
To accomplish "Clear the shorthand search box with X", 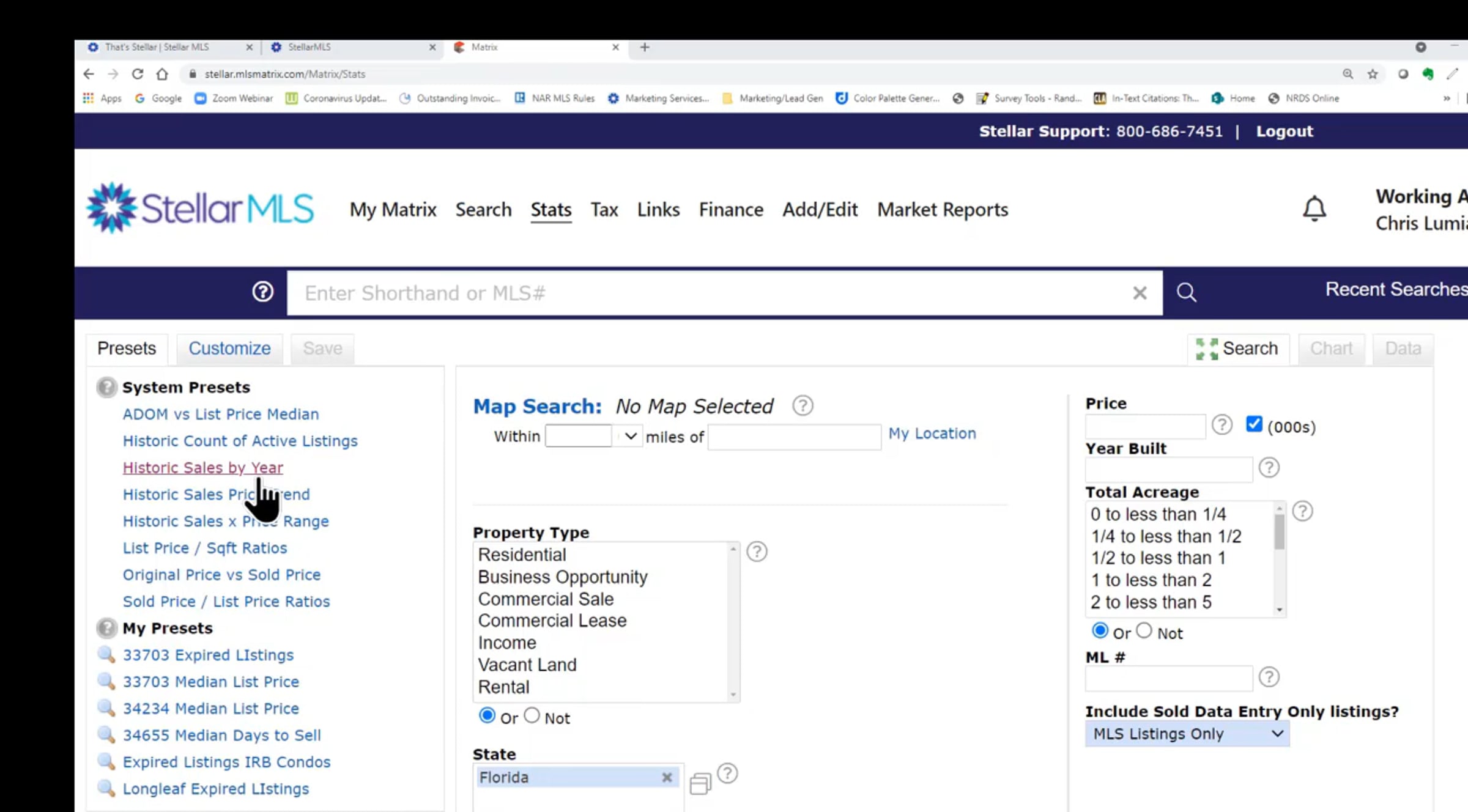I will (x=1140, y=293).
